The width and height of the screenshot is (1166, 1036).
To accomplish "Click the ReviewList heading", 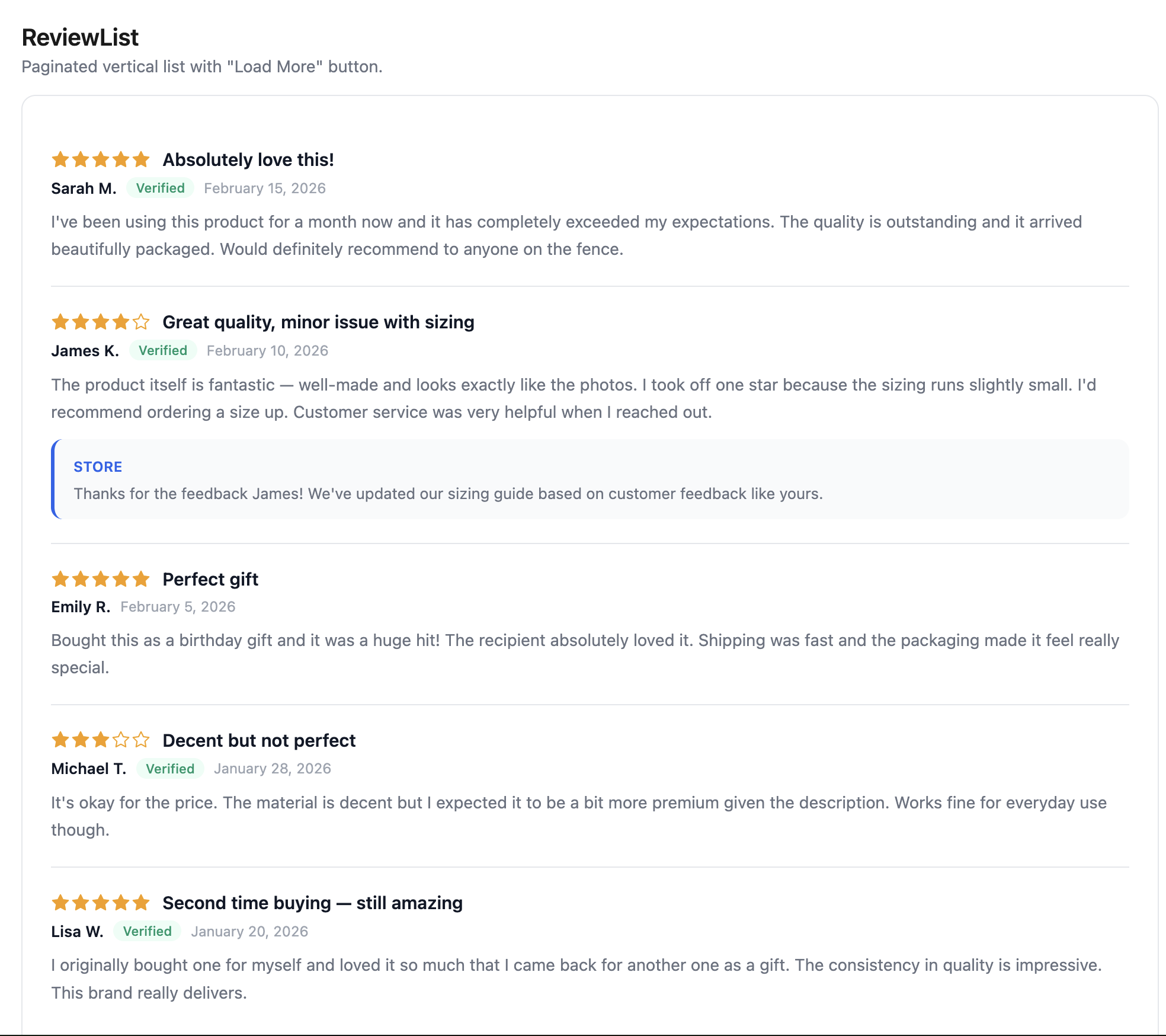I will click(x=79, y=37).
